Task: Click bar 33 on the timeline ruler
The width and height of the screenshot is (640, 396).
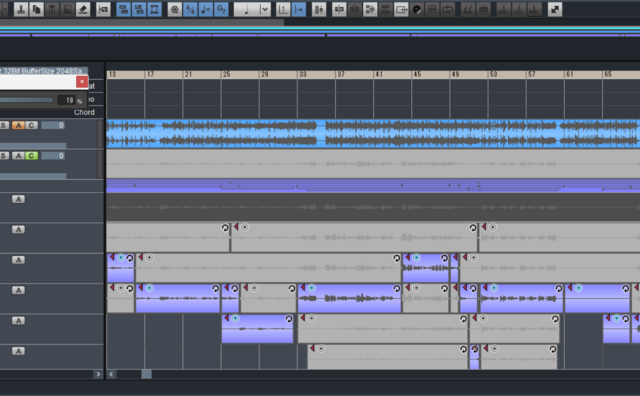Action: (x=302, y=74)
